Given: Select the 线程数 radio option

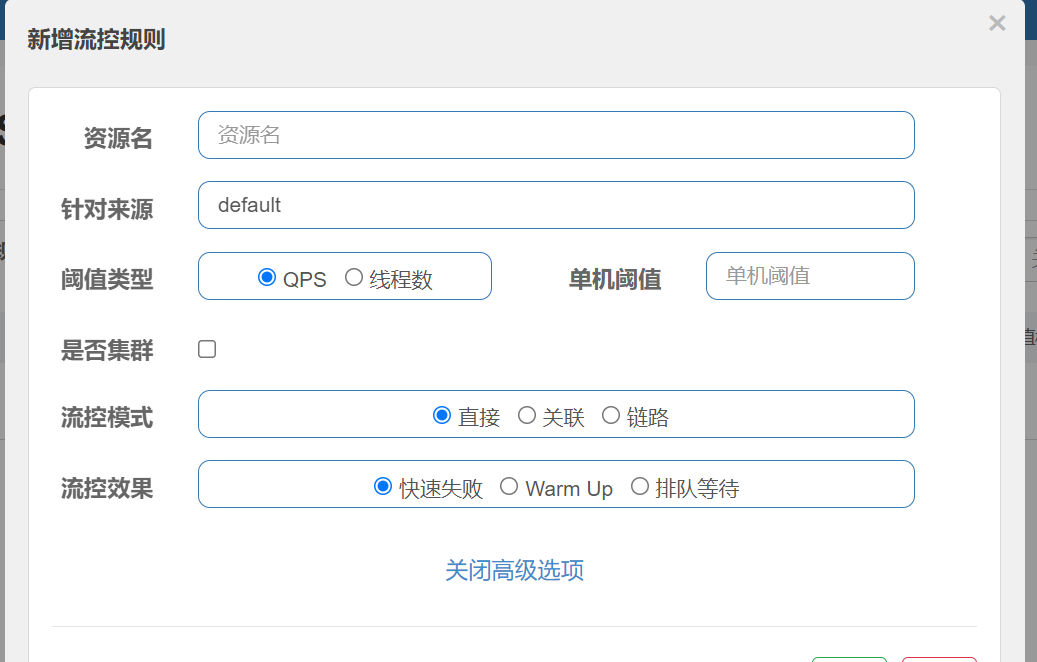Looking at the screenshot, I should (x=354, y=278).
